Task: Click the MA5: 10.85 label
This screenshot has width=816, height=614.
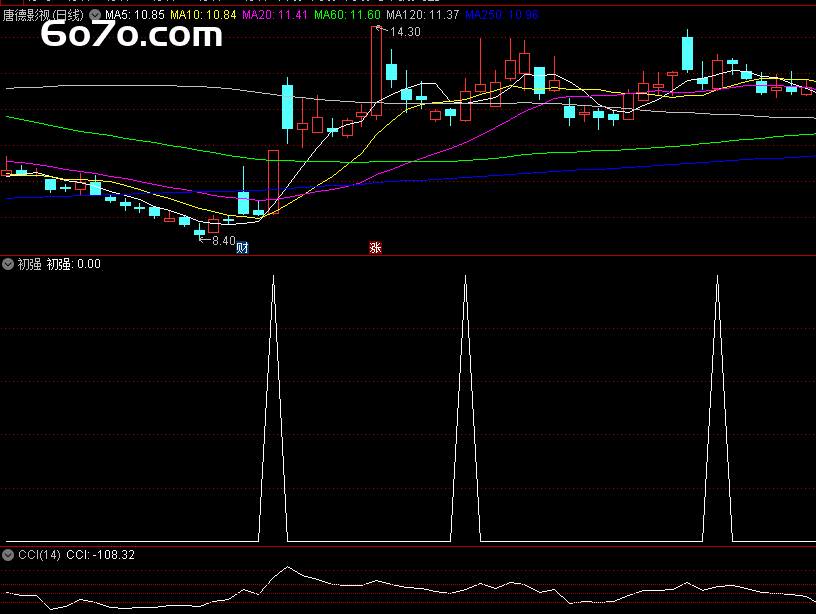Action: coord(135,15)
